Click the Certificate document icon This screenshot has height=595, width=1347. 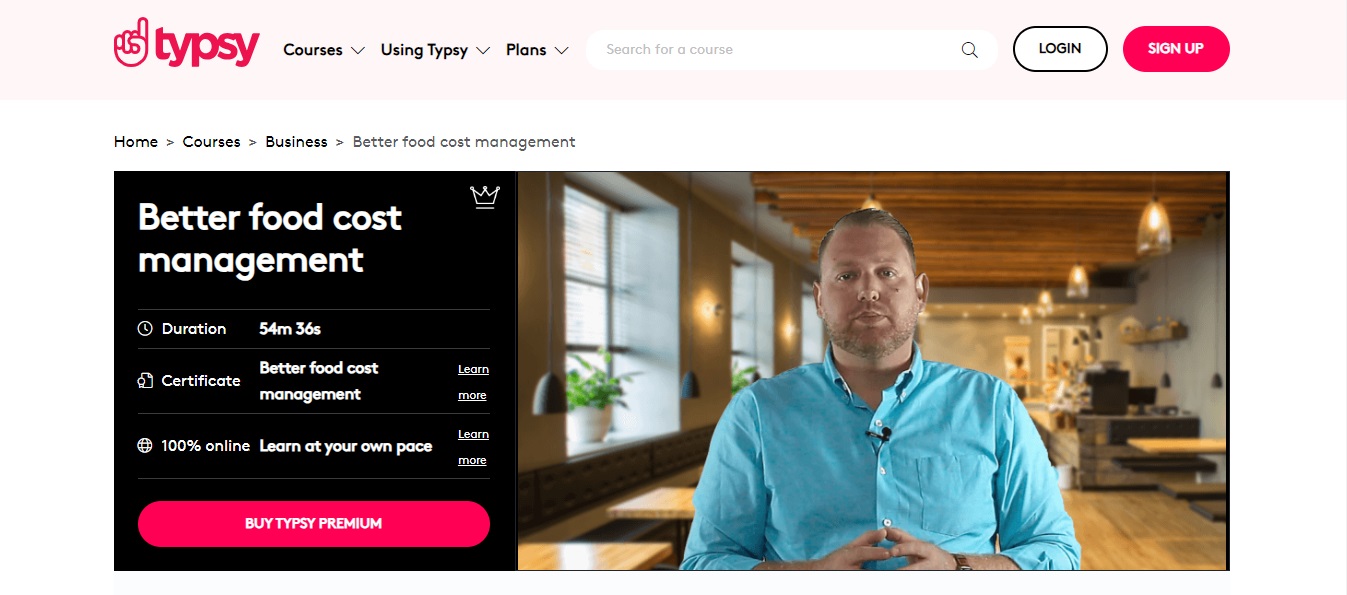click(145, 381)
